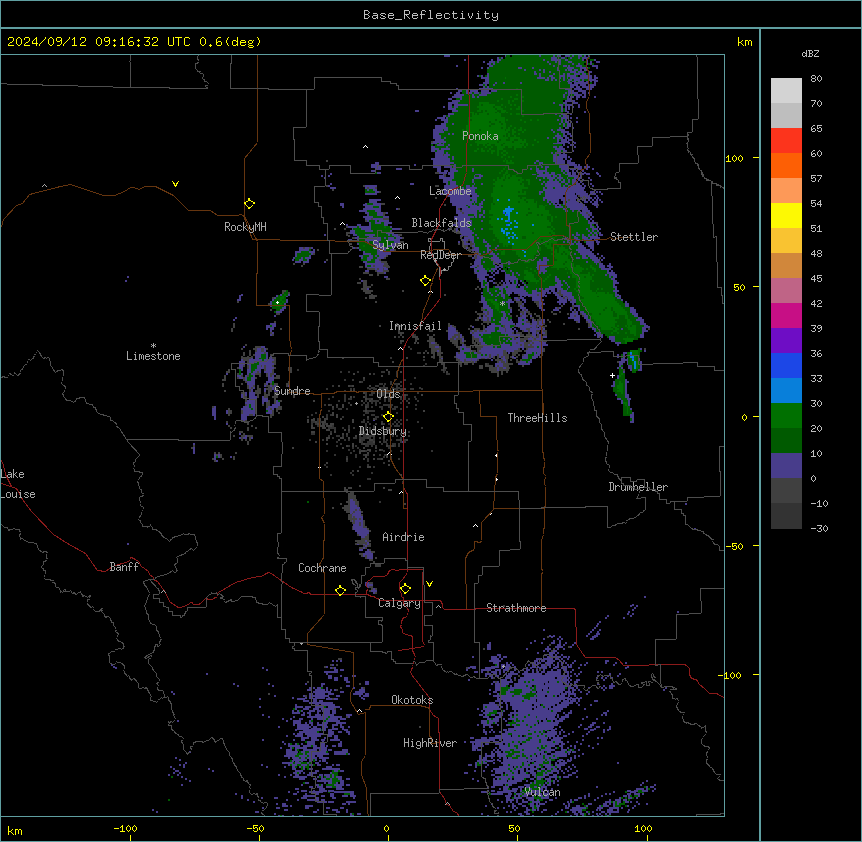This screenshot has height=842, width=862.
Task: Click the Calgary city label
Action: (x=399, y=603)
